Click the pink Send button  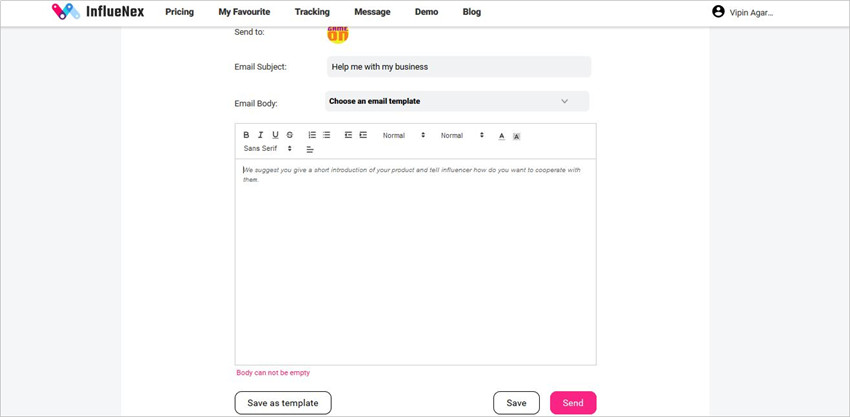click(x=573, y=403)
